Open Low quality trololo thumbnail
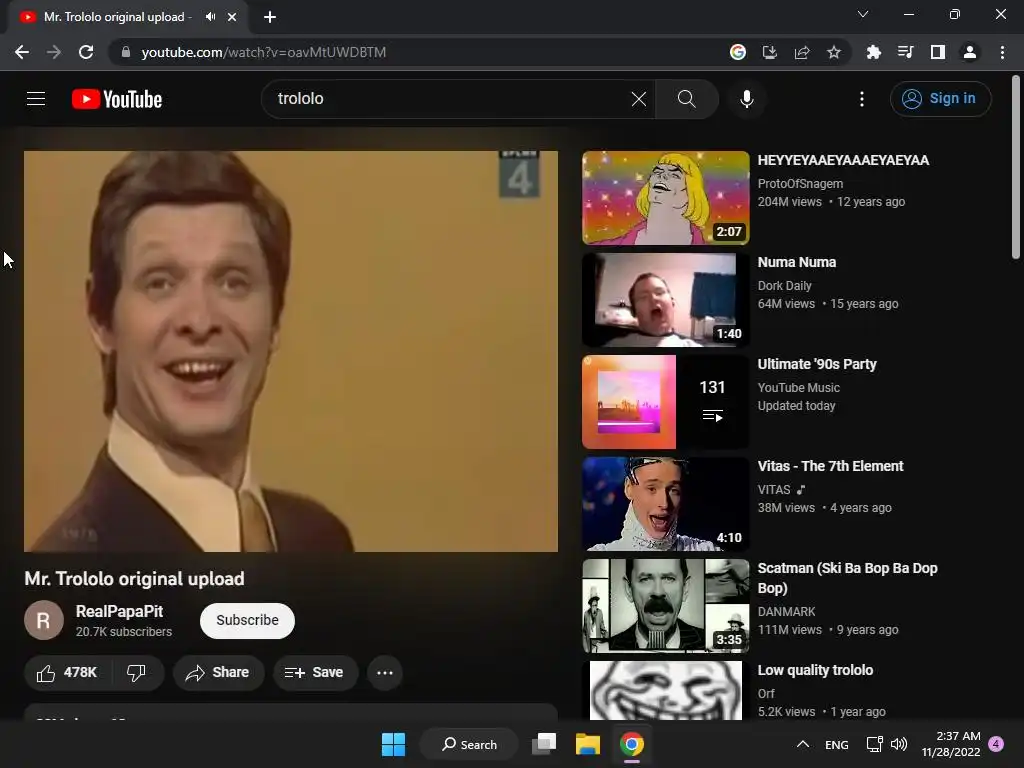 click(665, 690)
